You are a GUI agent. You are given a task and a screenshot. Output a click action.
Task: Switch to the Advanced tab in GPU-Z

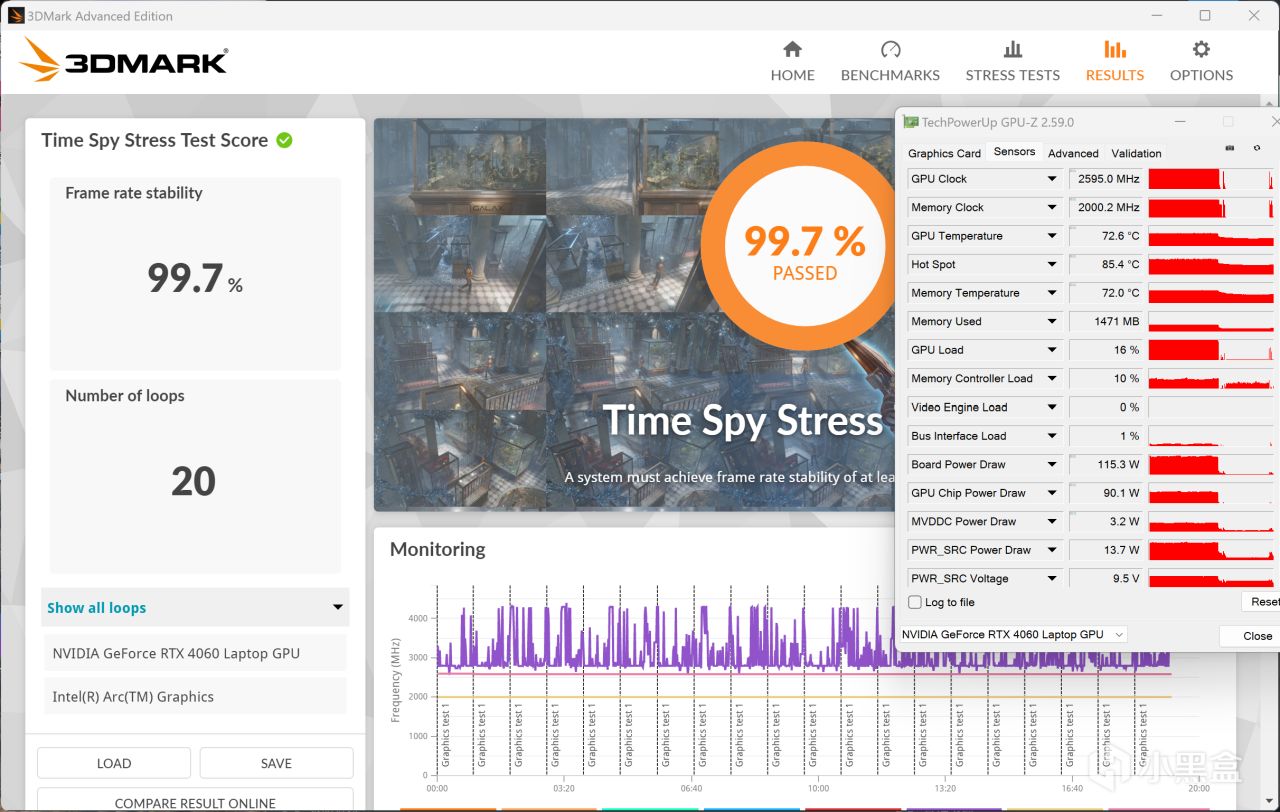[x=1073, y=153]
